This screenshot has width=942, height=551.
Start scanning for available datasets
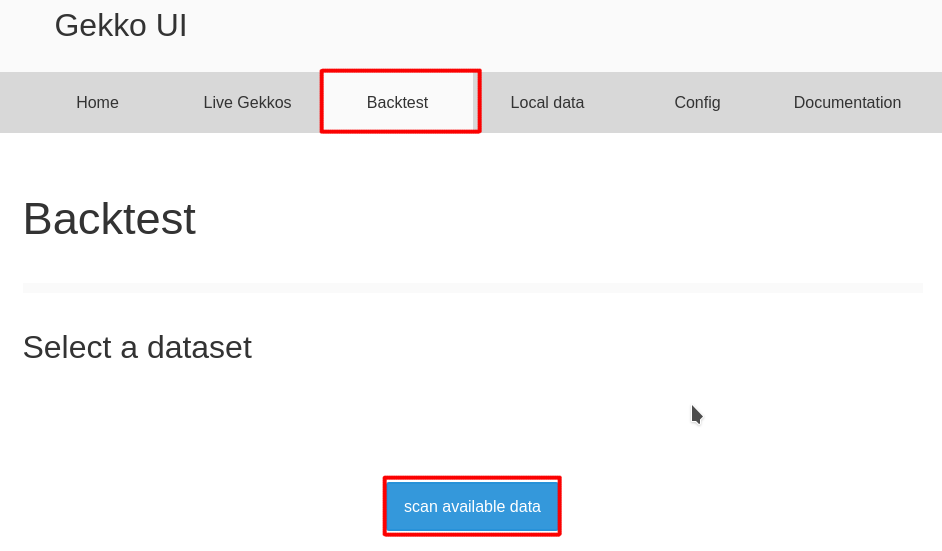click(x=472, y=507)
